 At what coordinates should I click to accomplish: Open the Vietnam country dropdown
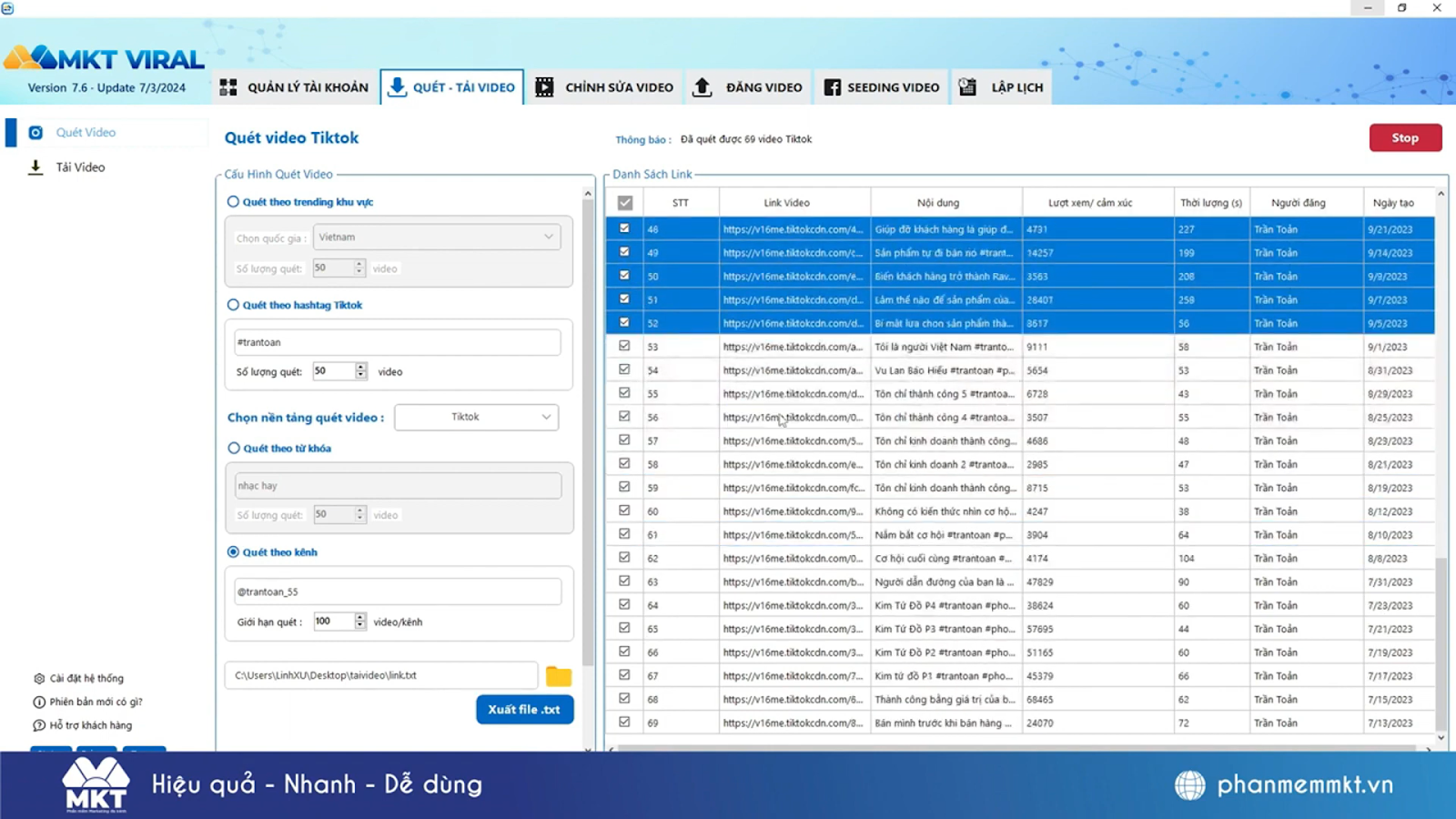pyautogui.click(x=437, y=238)
